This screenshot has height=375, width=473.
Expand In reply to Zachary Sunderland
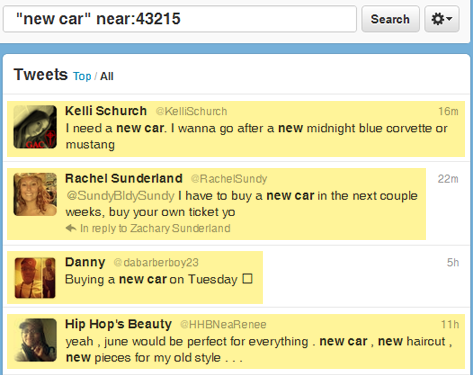tap(155, 228)
